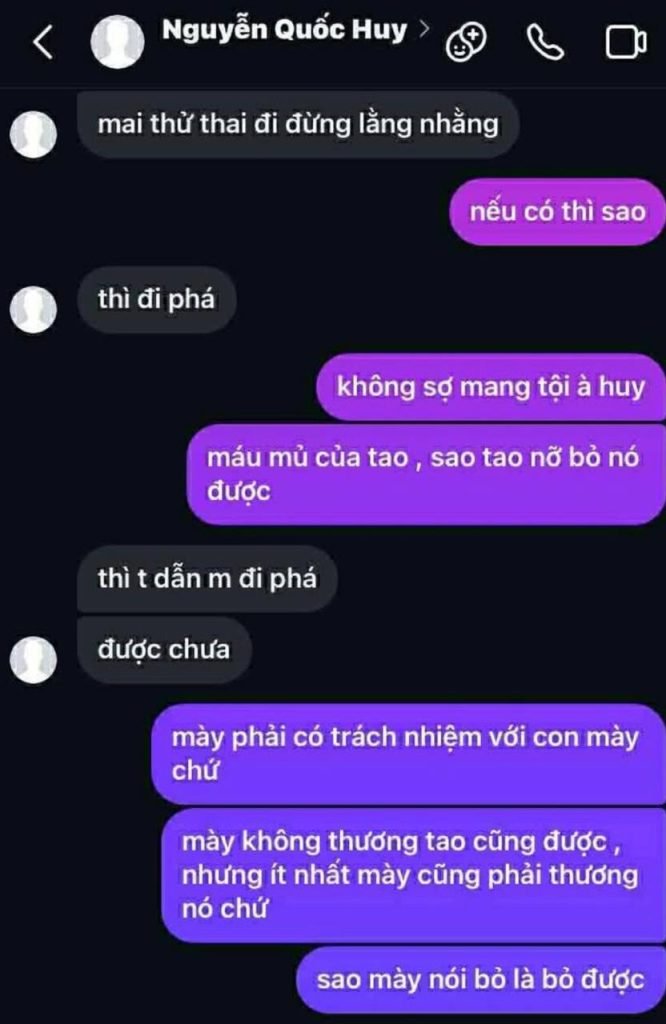This screenshot has width=666, height=1024.
Task: Select message starting 'mày không thương tao'
Action: 413,875
